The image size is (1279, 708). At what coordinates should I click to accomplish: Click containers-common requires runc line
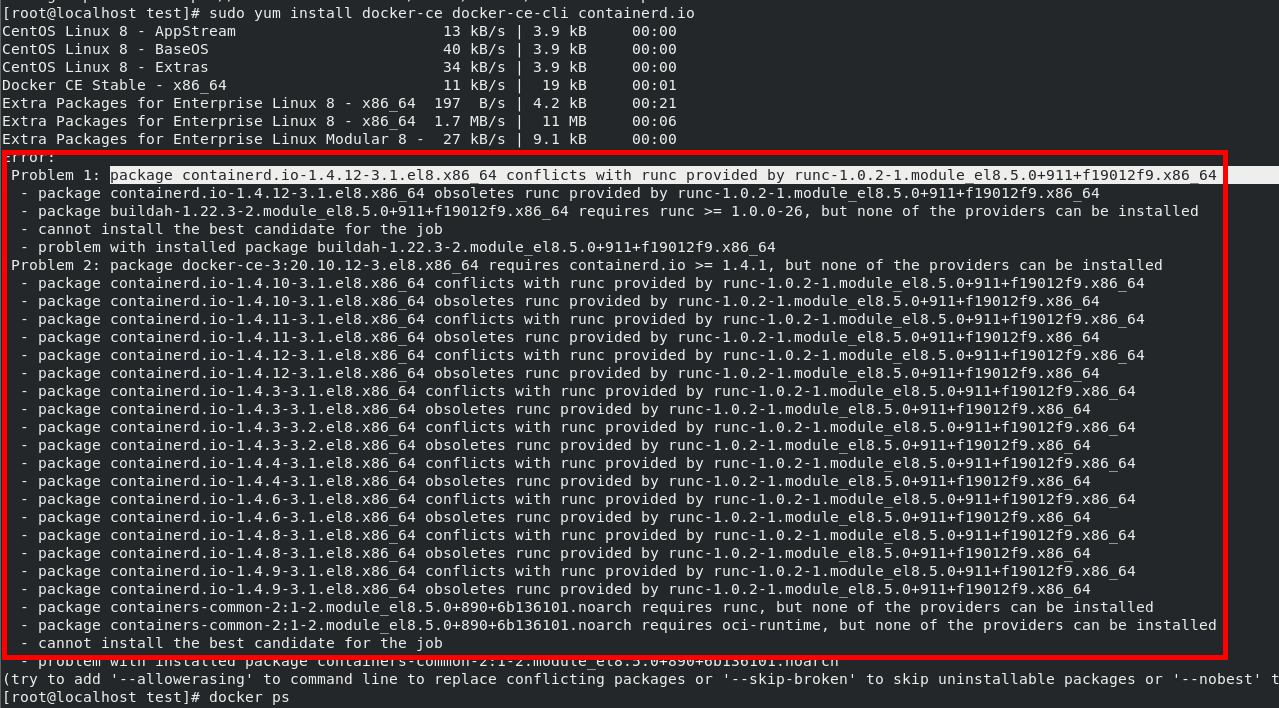coord(587,607)
